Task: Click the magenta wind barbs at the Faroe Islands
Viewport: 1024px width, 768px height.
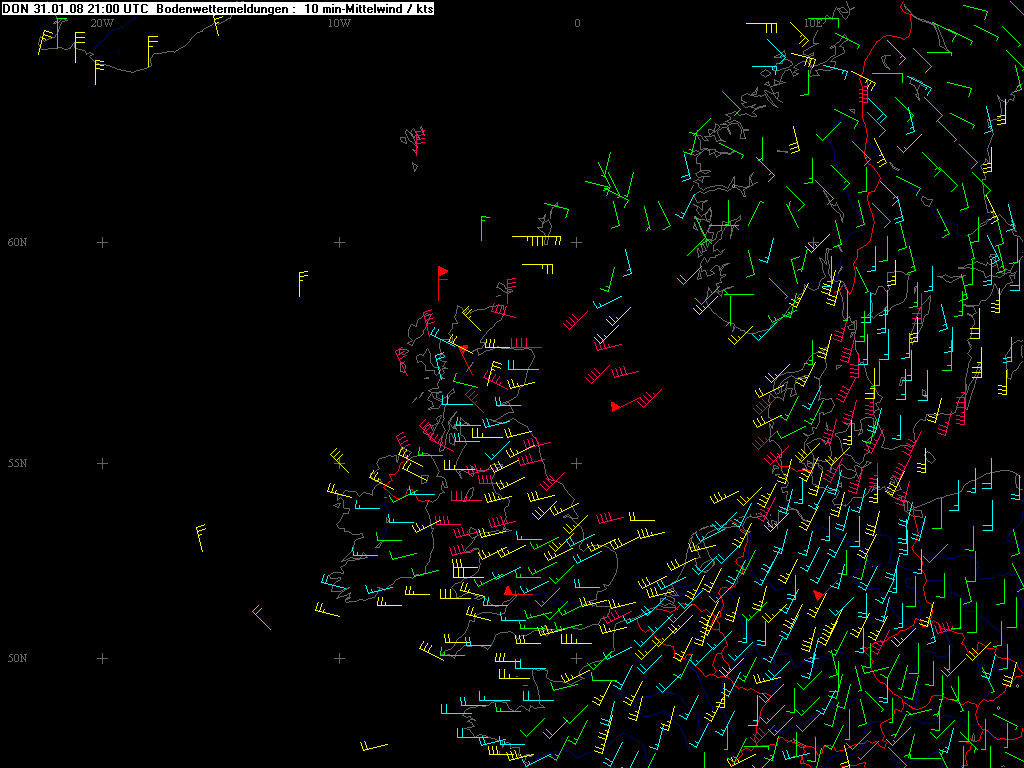Action: point(416,139)
